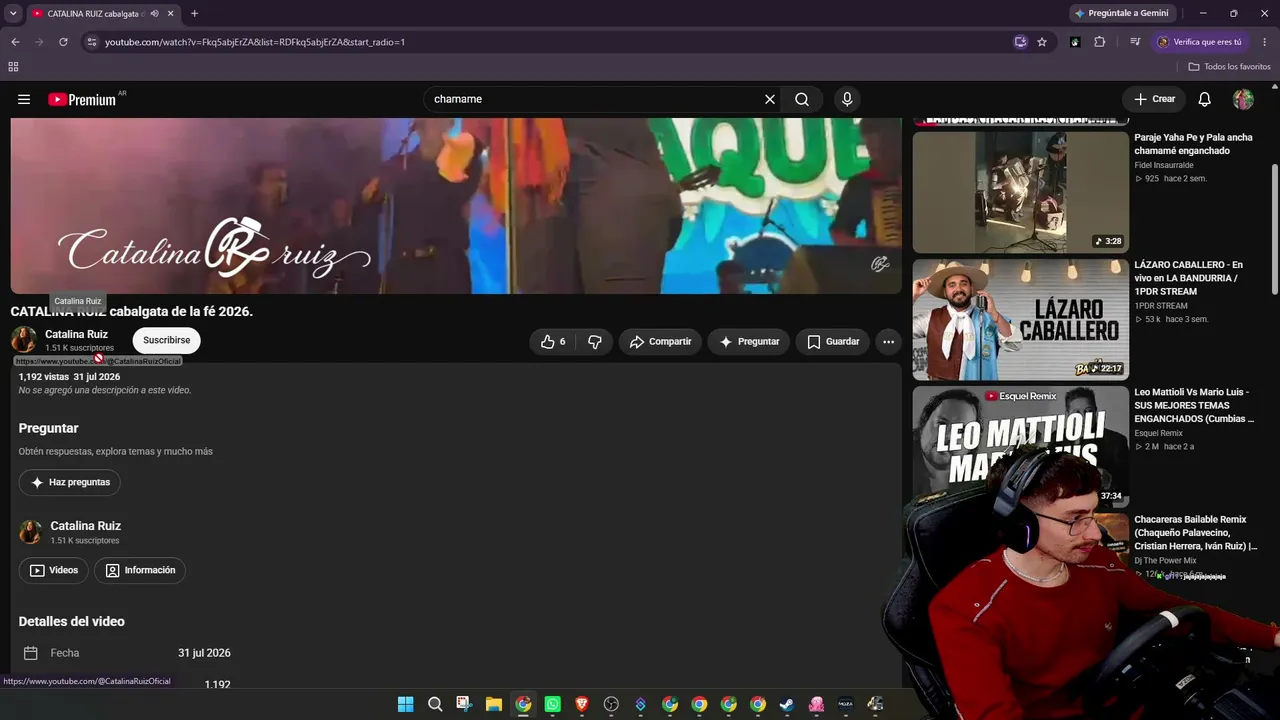Open Chacareras Bailable Remix title link
Screen dimensions: 1280x720
(1196, 533)
